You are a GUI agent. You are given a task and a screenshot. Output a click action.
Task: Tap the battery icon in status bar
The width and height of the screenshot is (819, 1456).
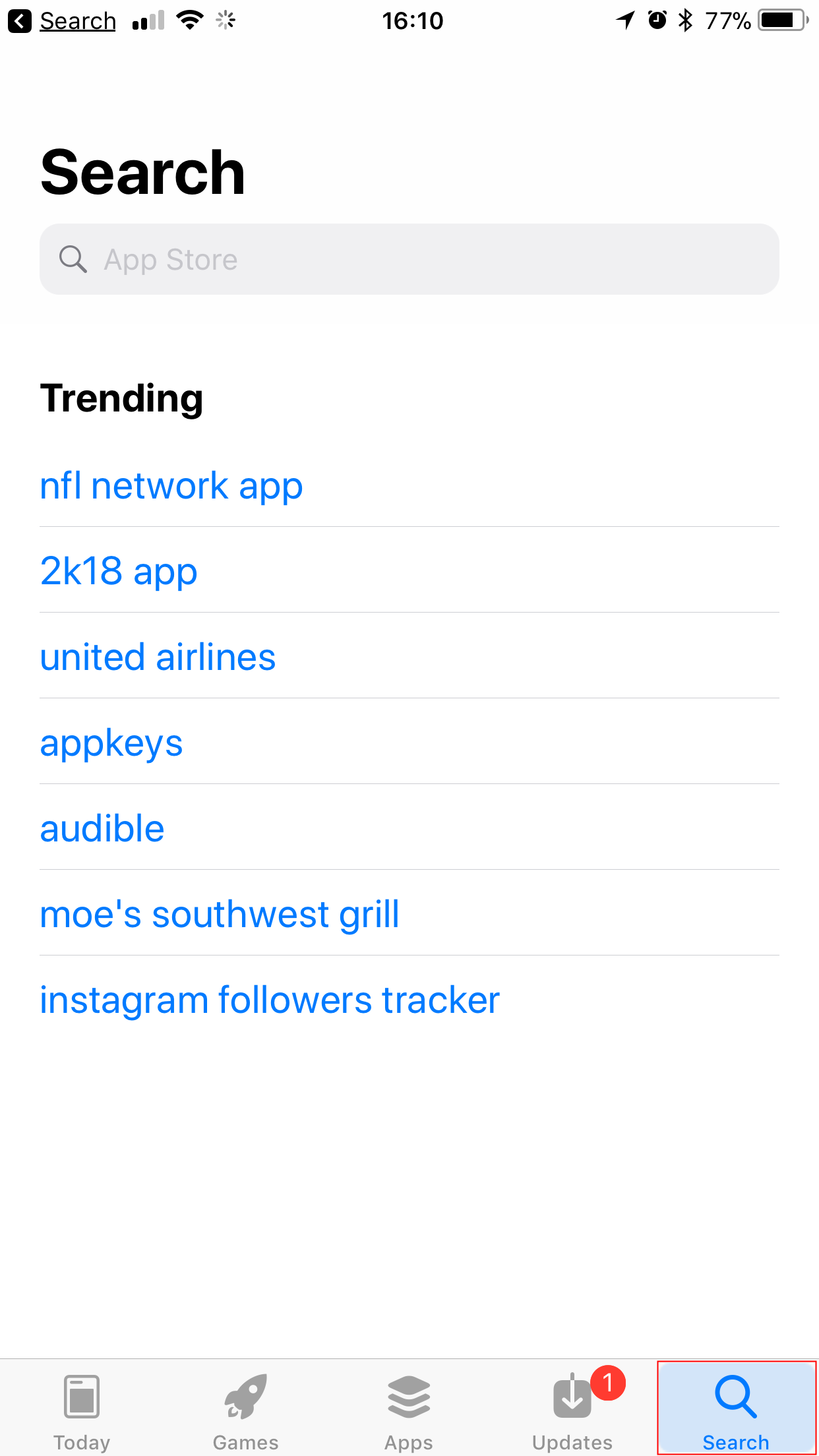pos(782,20)
